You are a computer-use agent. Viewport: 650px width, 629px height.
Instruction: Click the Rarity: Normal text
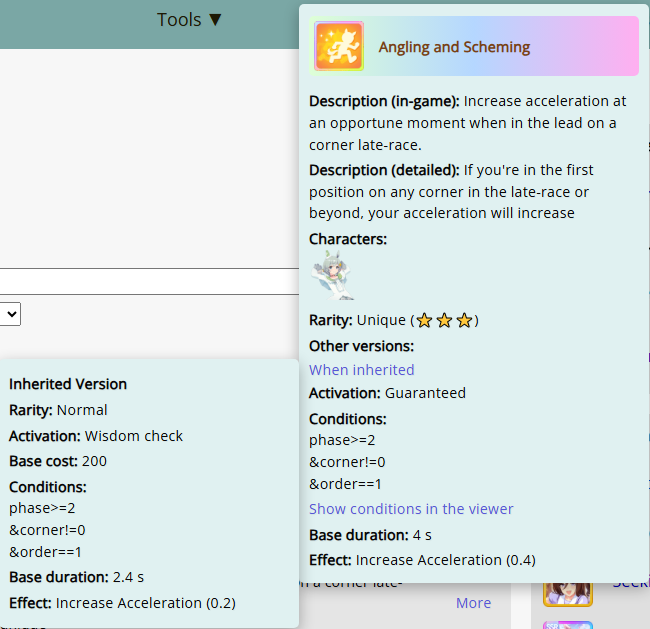[x=58, y=410]
